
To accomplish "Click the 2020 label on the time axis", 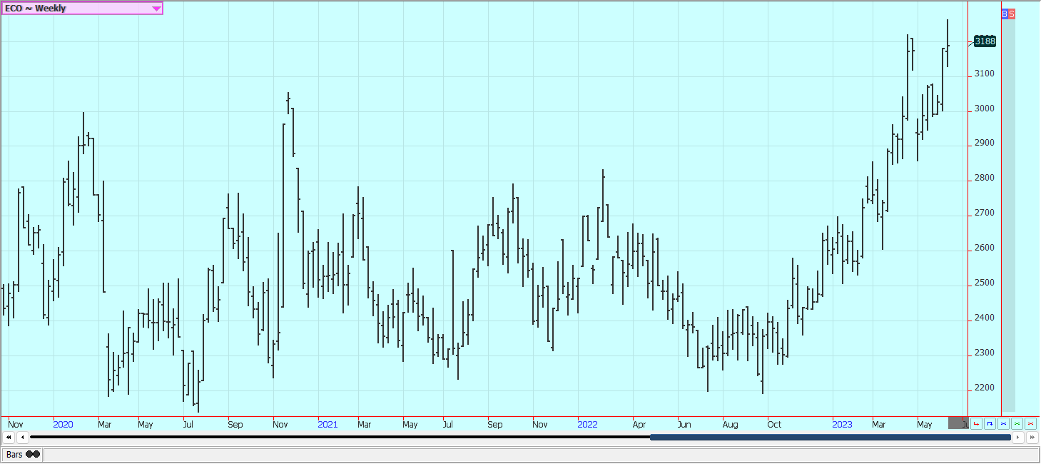I will [63, 424].
